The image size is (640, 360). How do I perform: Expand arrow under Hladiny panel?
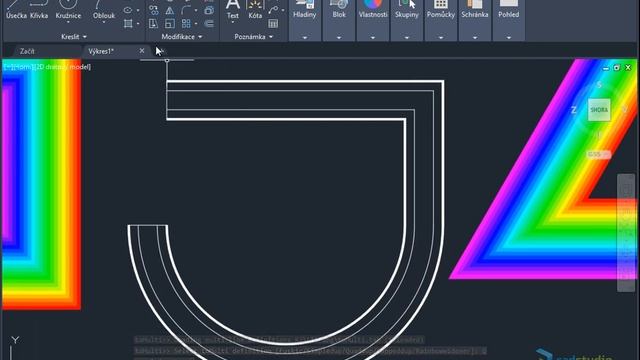(304, 38)
